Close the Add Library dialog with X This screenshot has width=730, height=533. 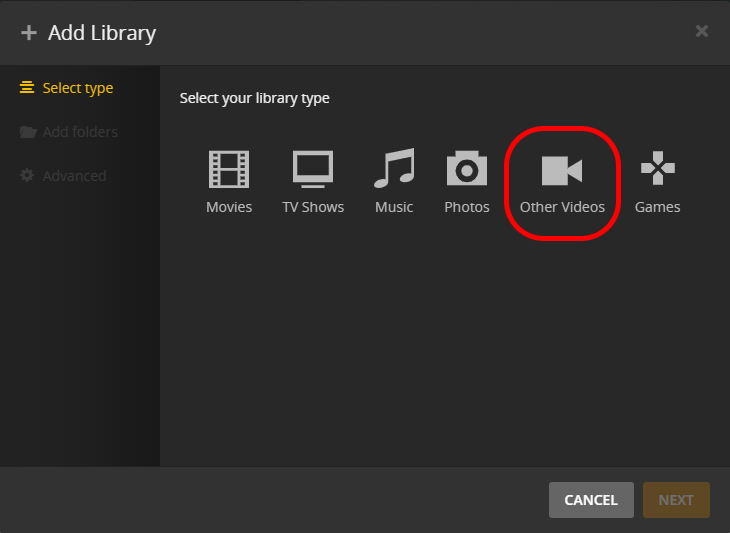pyautogui.click(x=702, y=31)
